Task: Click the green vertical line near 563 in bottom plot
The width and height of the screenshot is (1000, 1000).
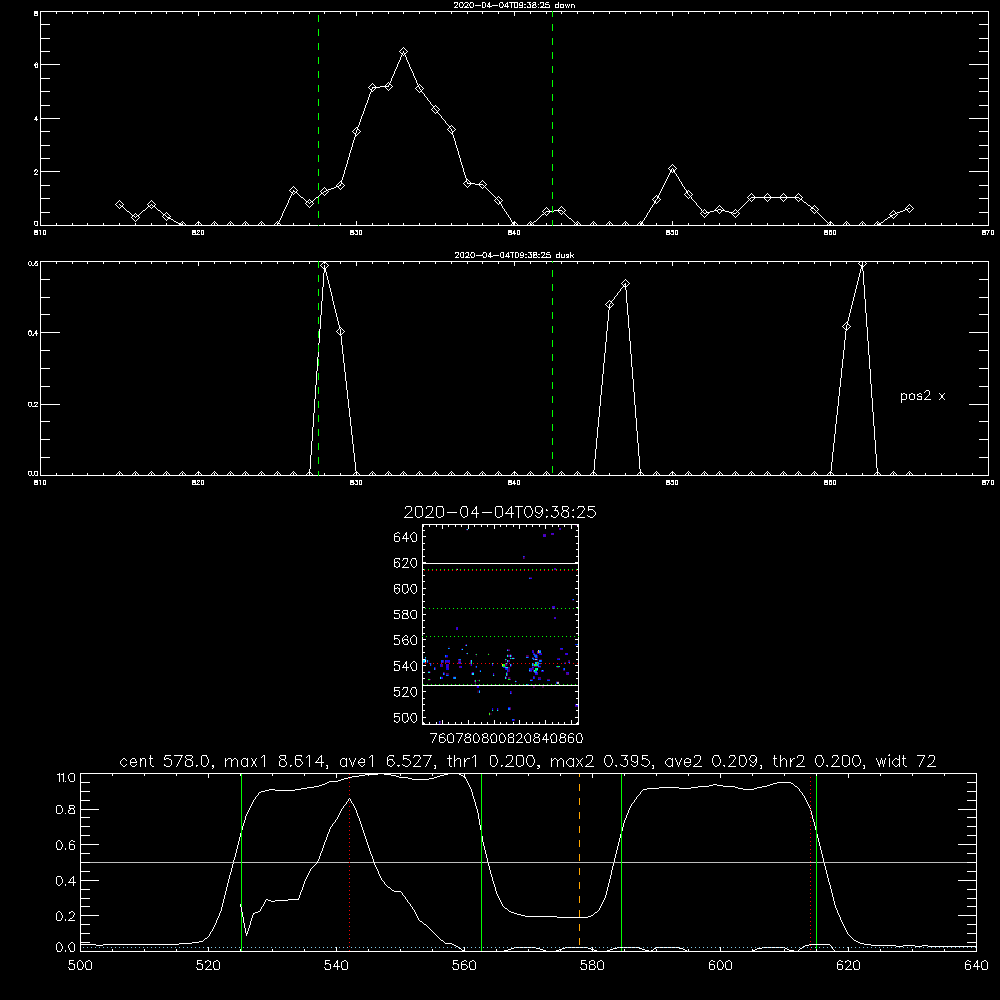Action: [x=482, y=861]
